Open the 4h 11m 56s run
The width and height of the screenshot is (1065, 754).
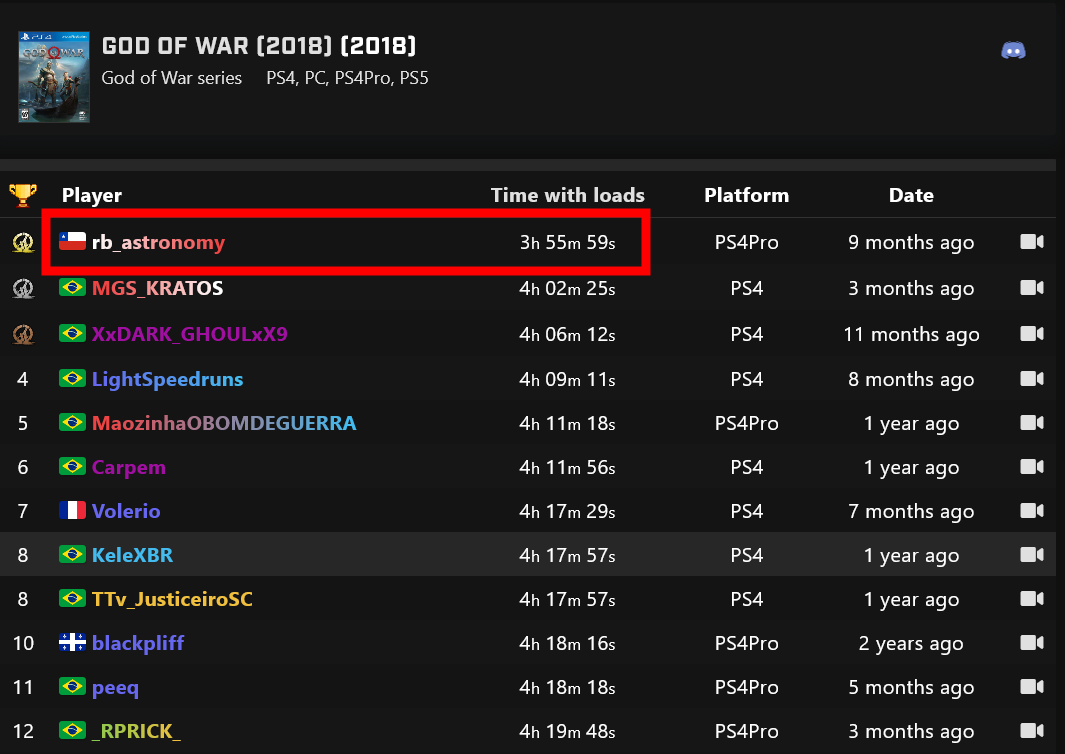point(567,467)
